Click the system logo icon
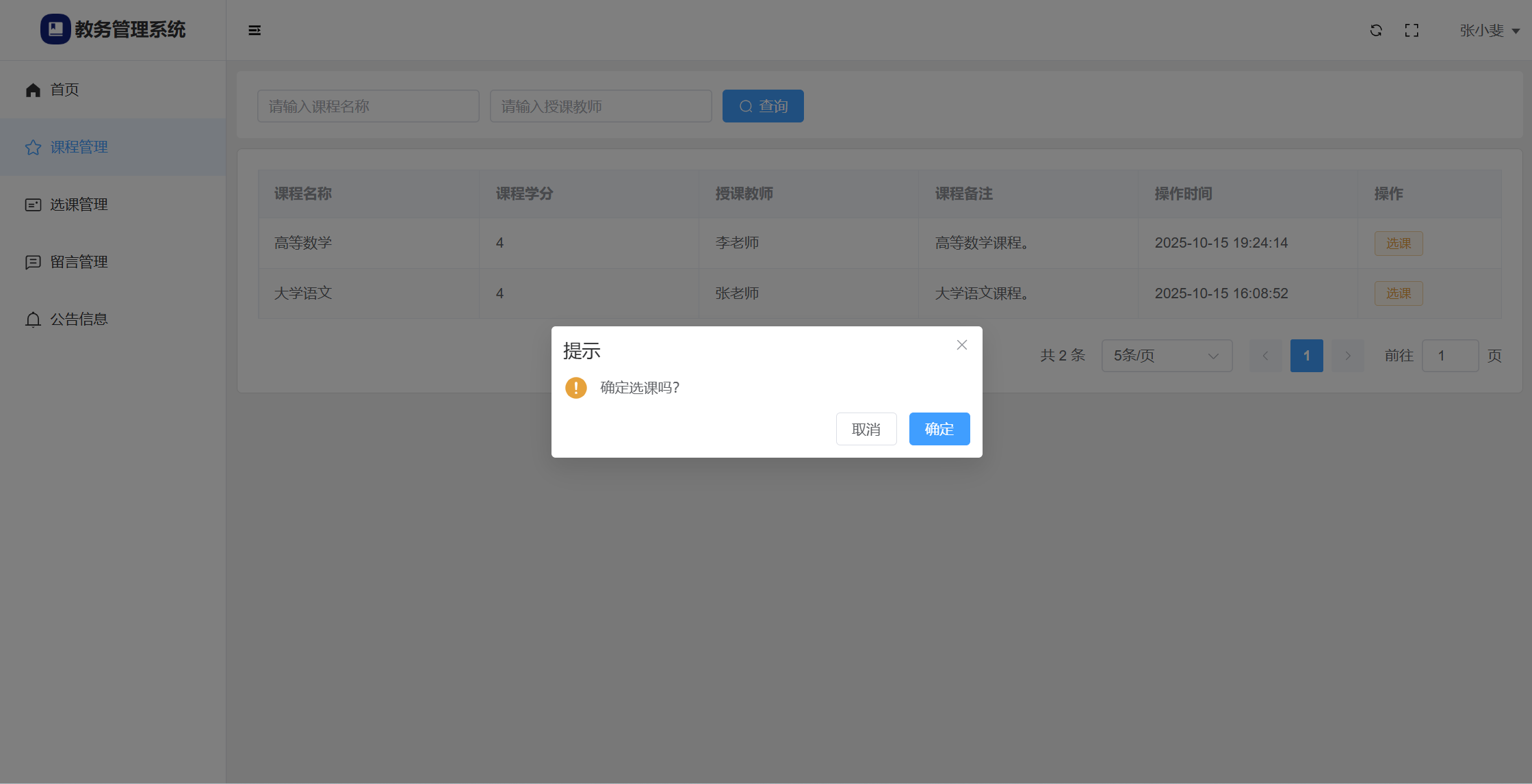Viewport: 1532px width, 784px height. 55,29
